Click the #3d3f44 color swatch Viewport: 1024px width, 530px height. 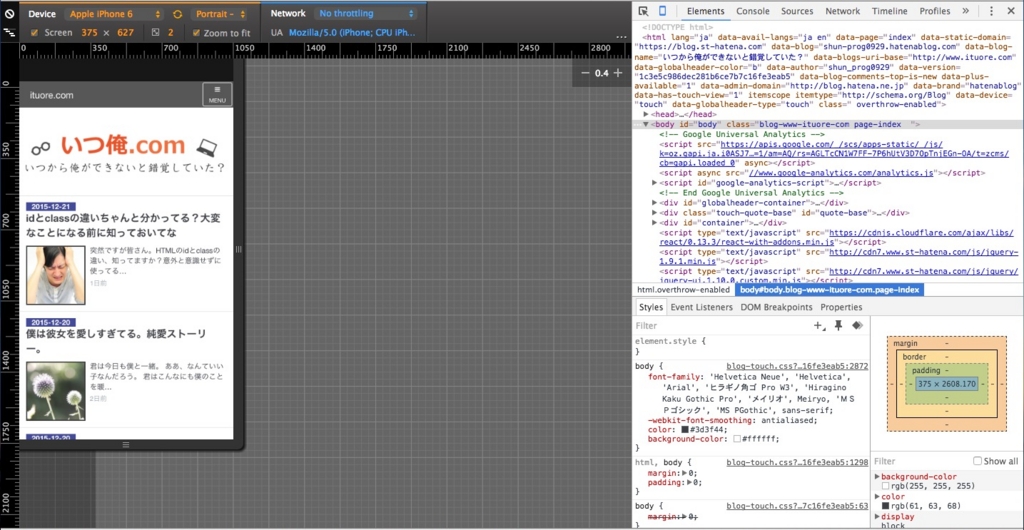click(x=684, y=429)
